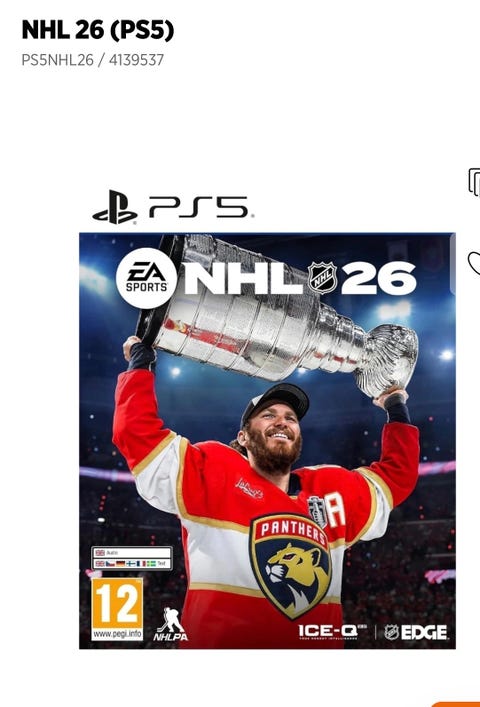Click the EA Sports circular logo

click(146, 278)
